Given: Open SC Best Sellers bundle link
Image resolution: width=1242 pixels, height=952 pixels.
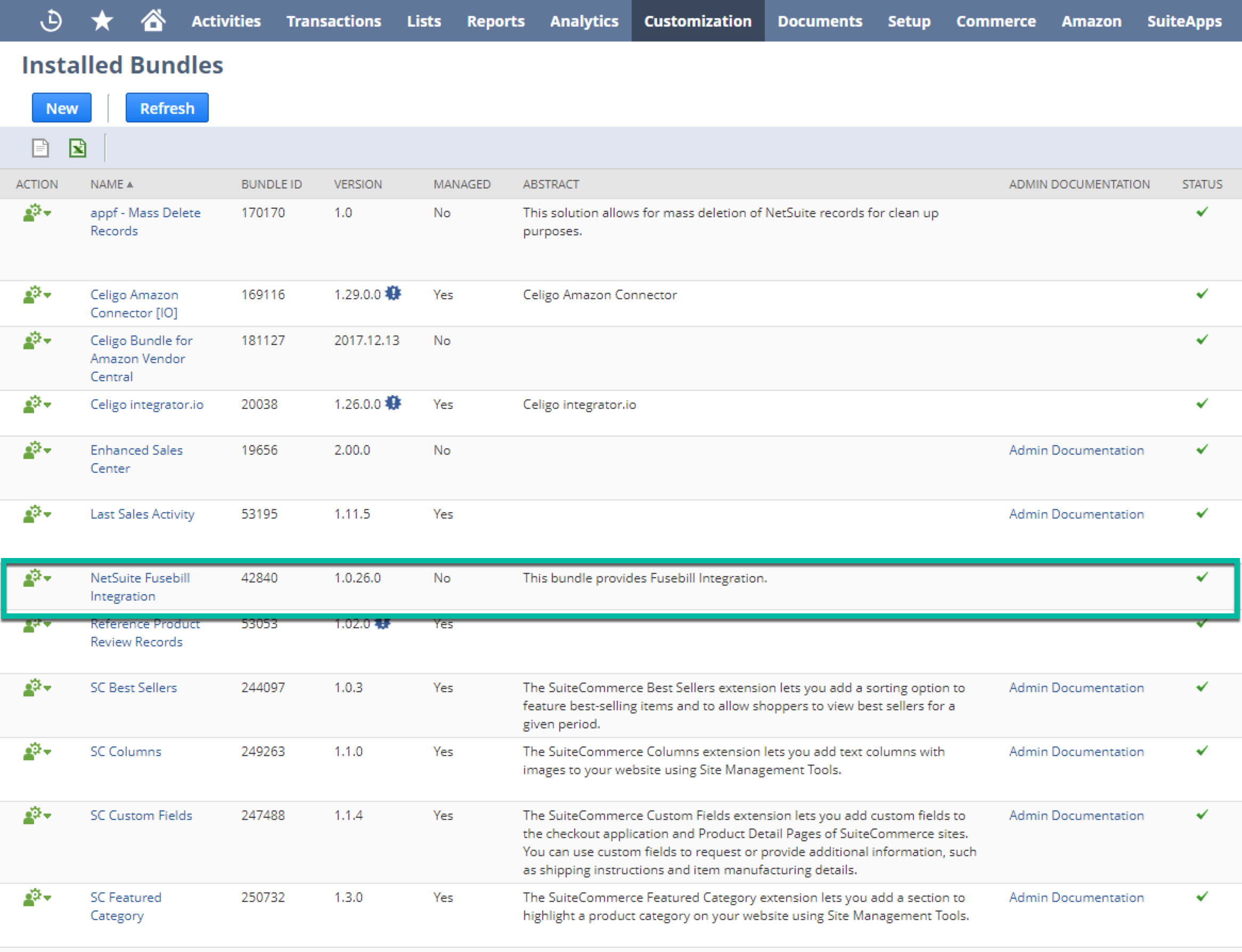Looking at the screenshot, I should (134, 687).
